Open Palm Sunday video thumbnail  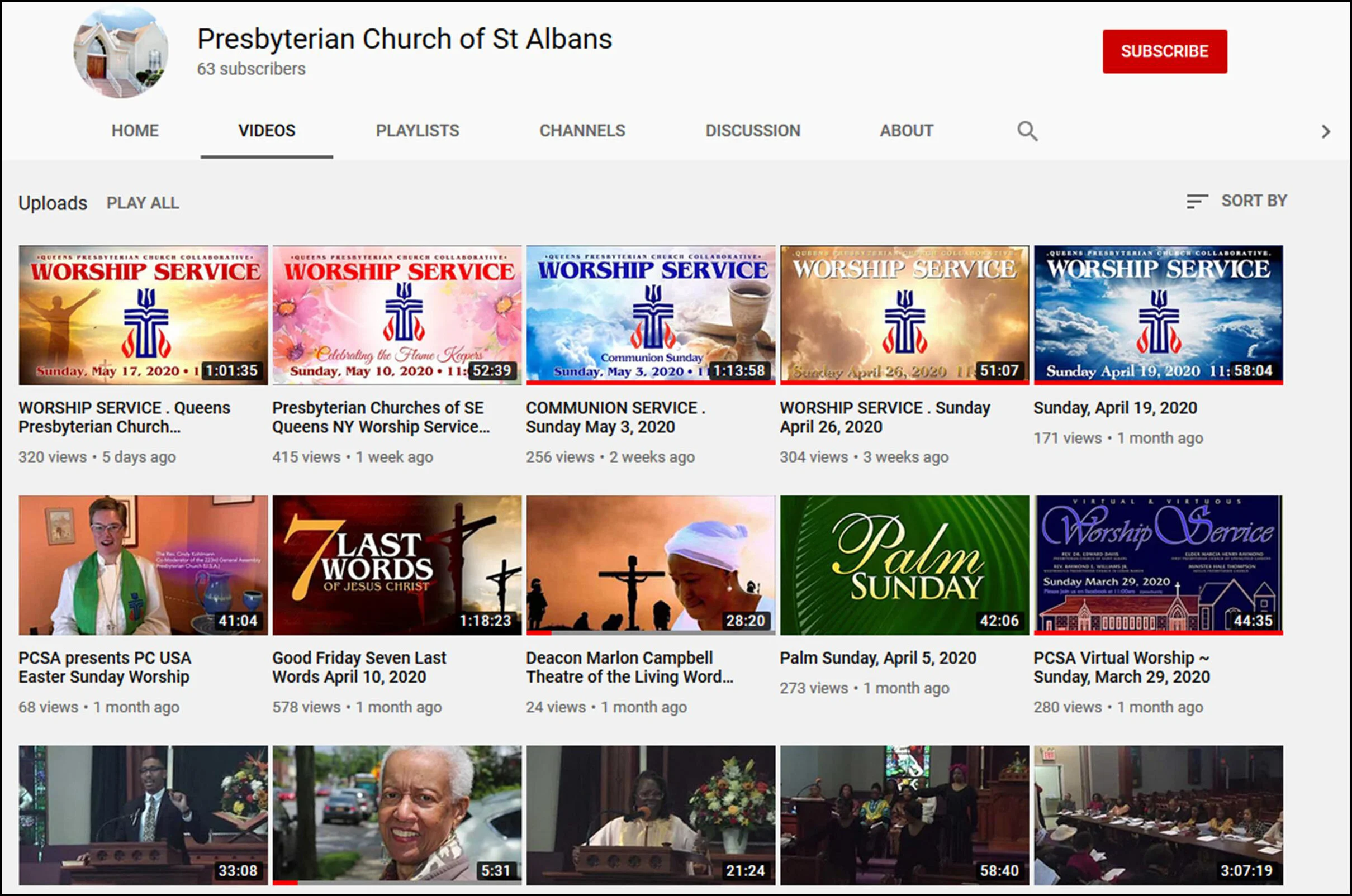[904, 565]
